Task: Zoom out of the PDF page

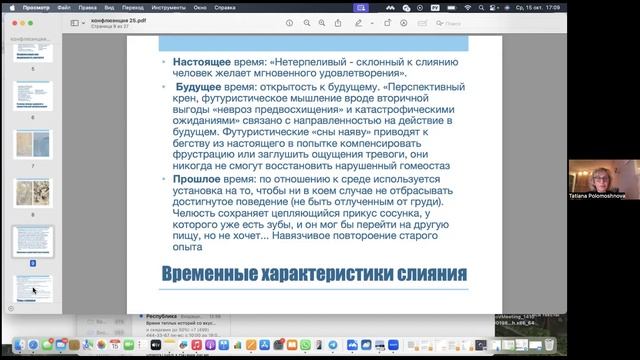Action: 307,23
